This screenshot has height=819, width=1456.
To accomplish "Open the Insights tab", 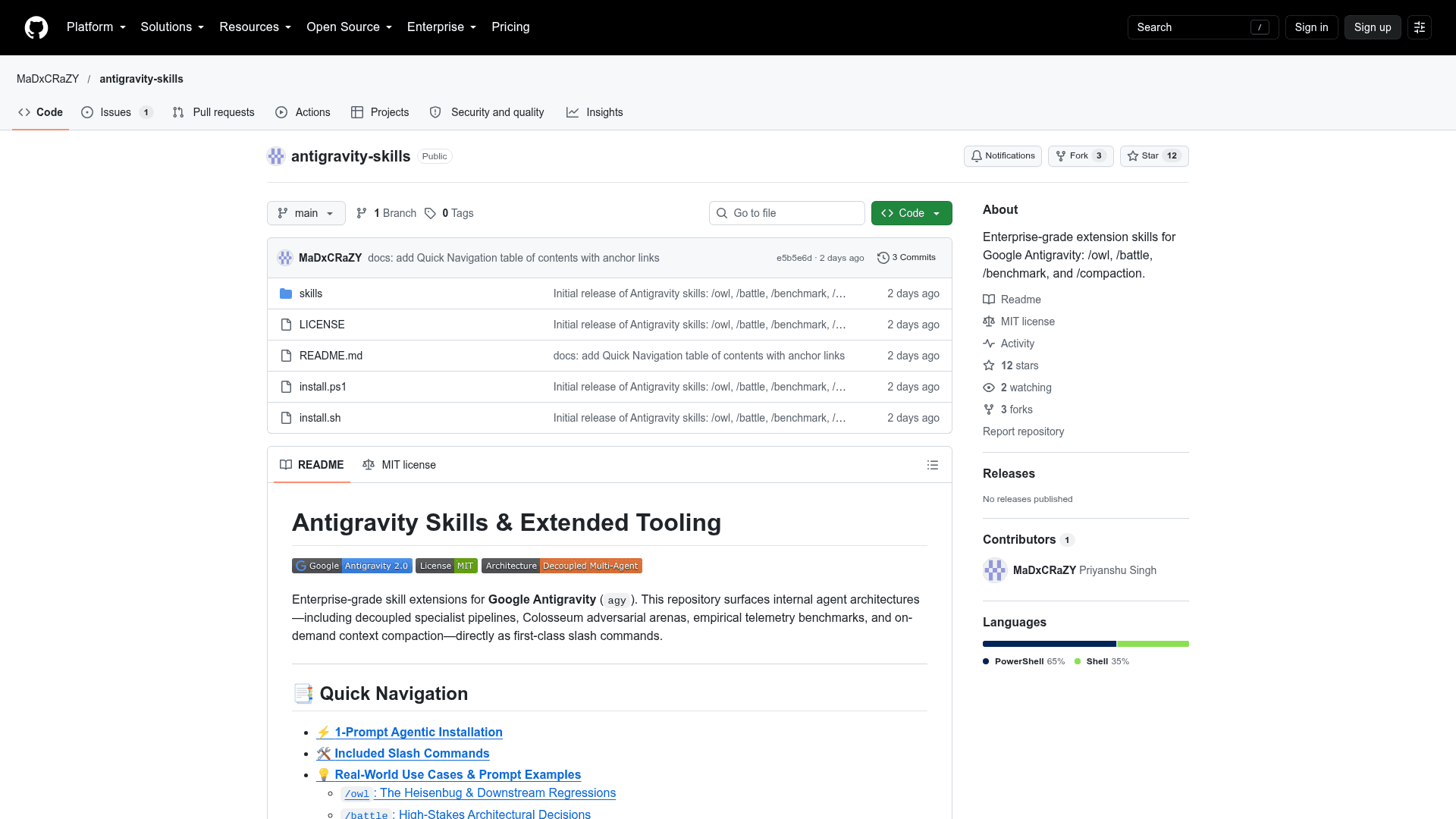I will click(595, 112).
